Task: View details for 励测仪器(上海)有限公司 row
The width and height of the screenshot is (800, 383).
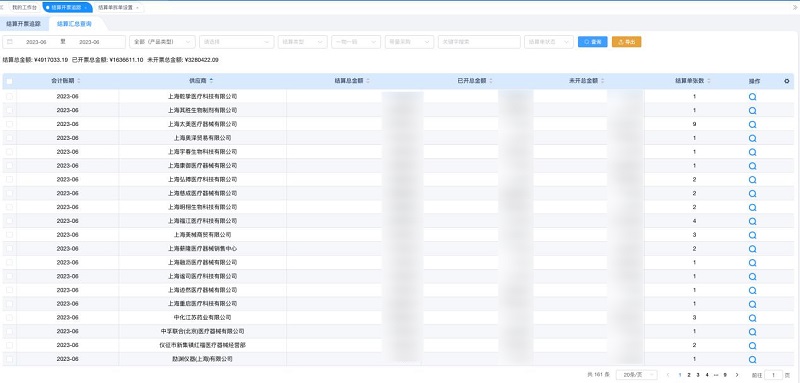Action: [752, 359]
